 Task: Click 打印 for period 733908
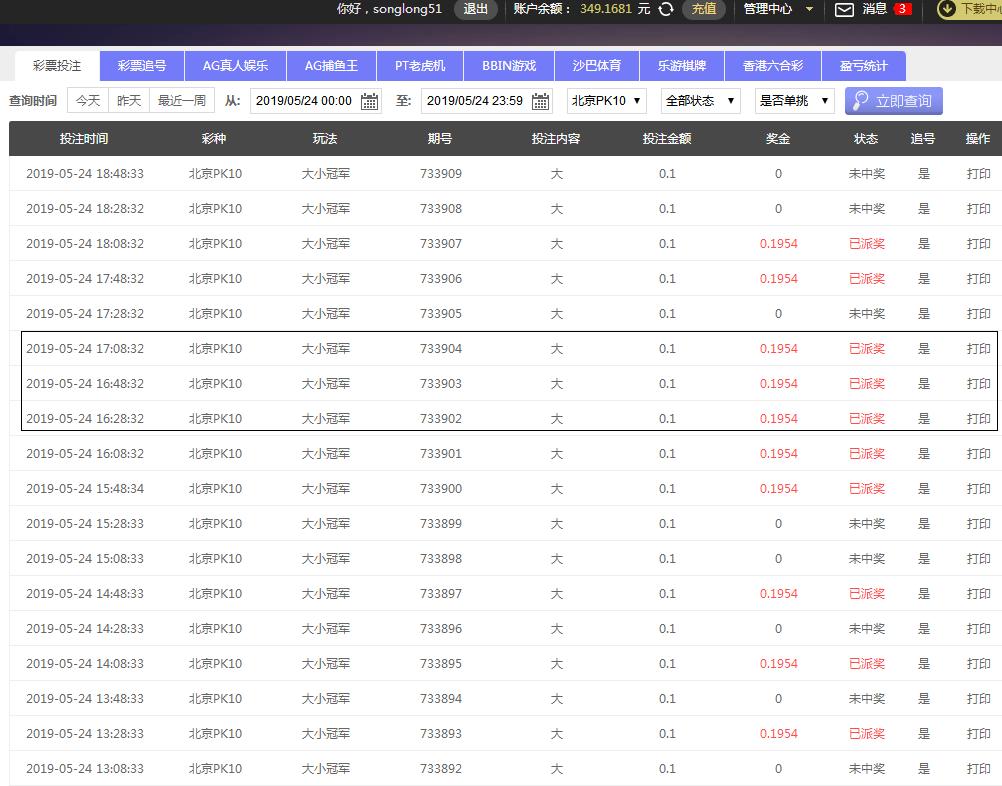978,209
